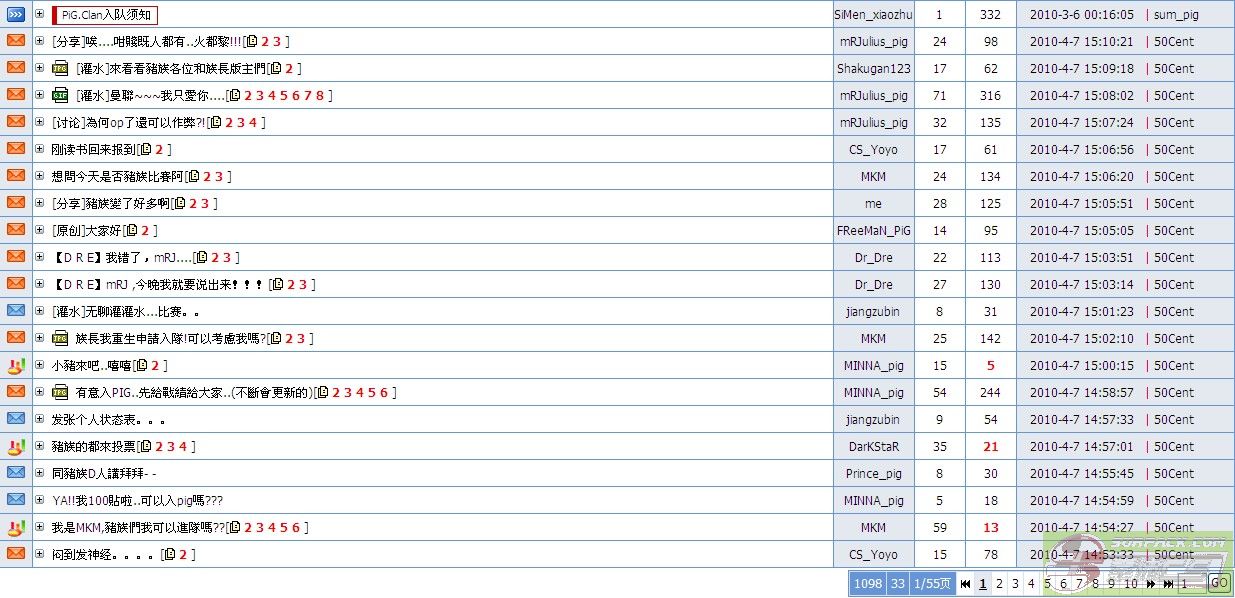Open page 8 of the 曼聯 thread
This screenshot has width=1235, height=598.
pyautogui.click(x=319, y=96)
